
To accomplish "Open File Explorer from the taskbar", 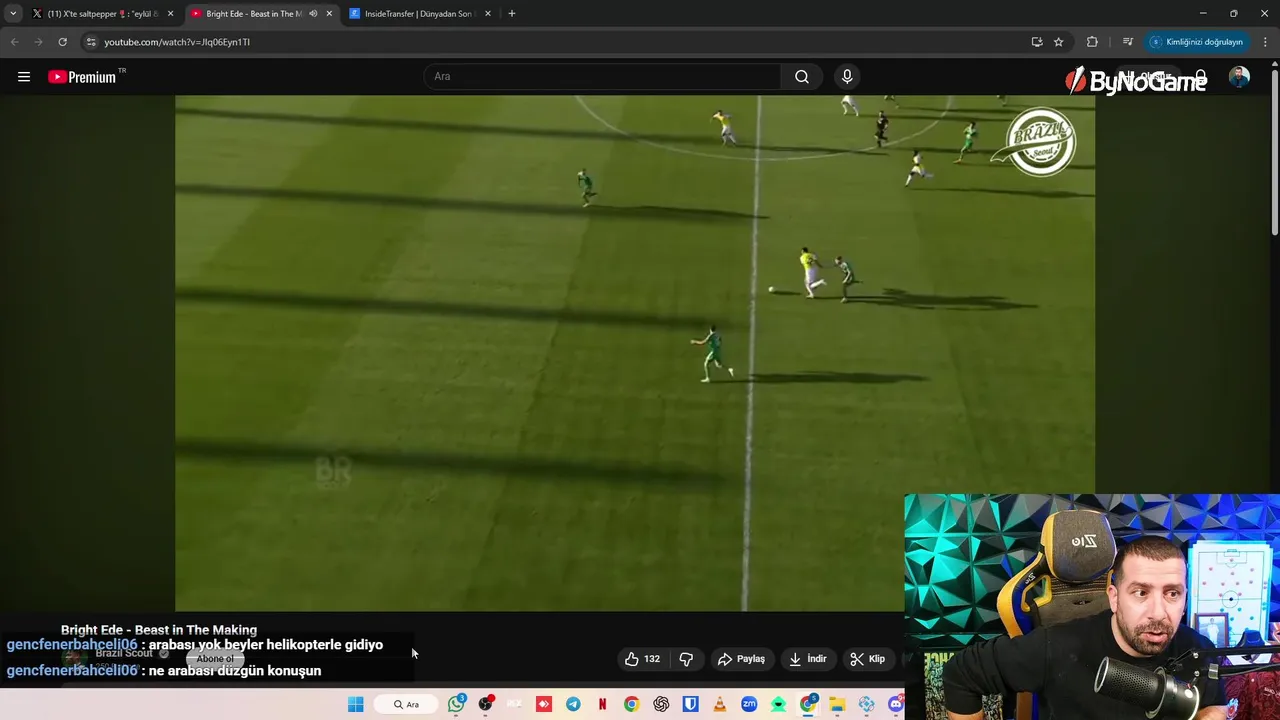I will coord(837,704).
